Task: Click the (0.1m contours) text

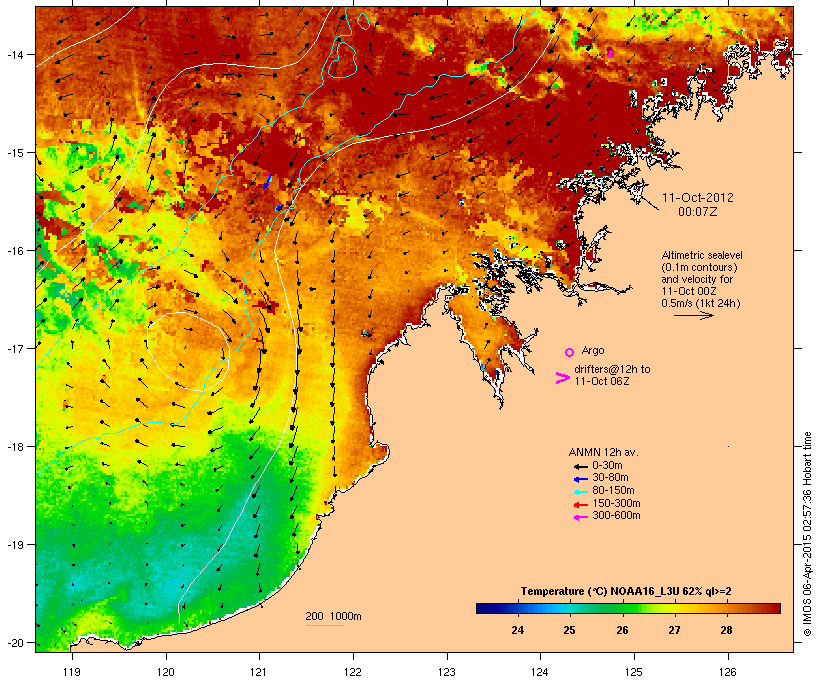Action: [699, 267]
